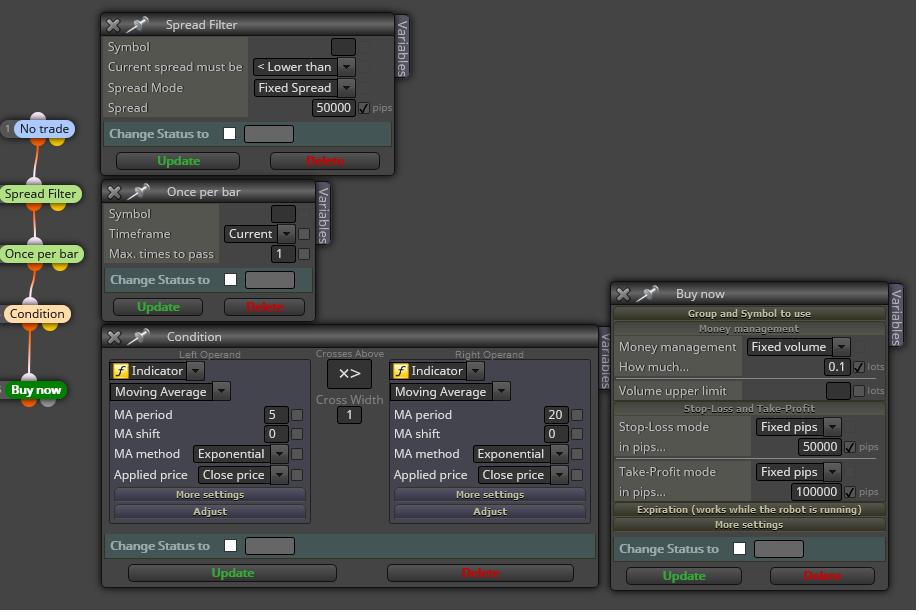Pin the Once per bar panel
919x615 pixels.
click(x=139, y=192)
